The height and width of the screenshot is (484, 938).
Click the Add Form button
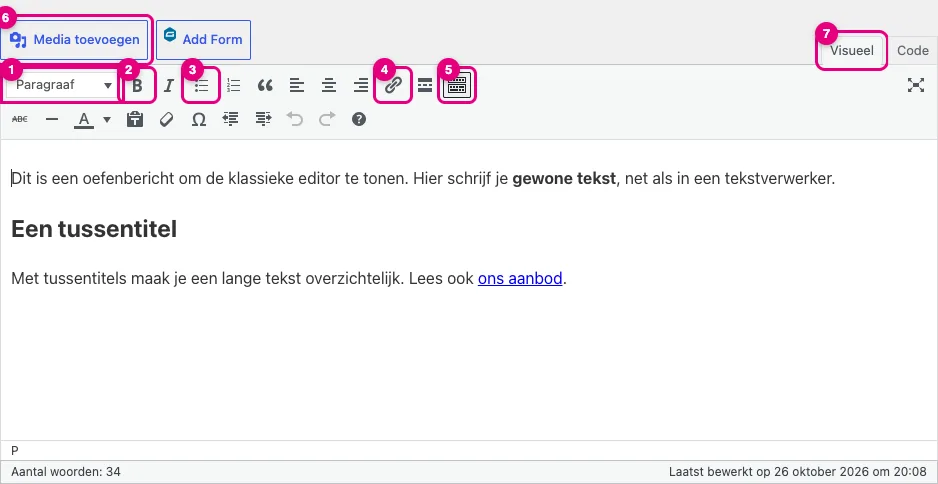click(x=203, y=39)
